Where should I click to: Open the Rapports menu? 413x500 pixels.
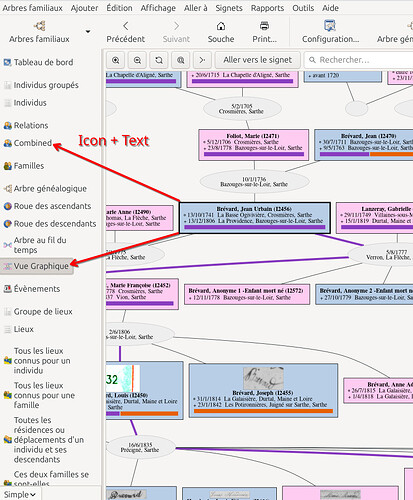click(x=267, y=8)
